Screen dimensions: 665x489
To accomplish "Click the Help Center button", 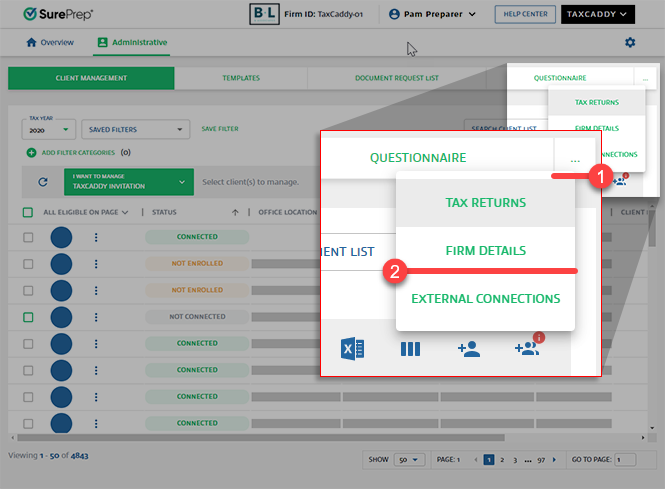I will pyautogui.click(x=525, y=14).
